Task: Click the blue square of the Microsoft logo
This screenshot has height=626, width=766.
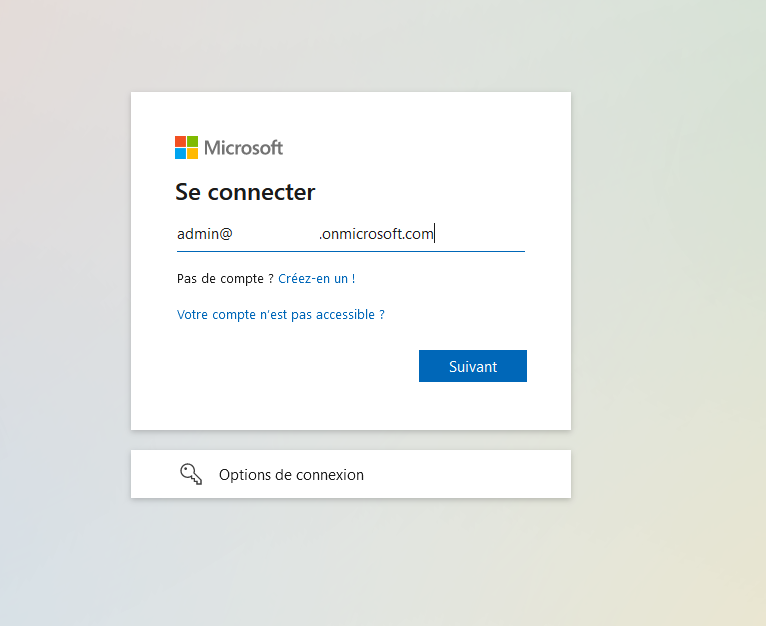Action: coord(180,153)
